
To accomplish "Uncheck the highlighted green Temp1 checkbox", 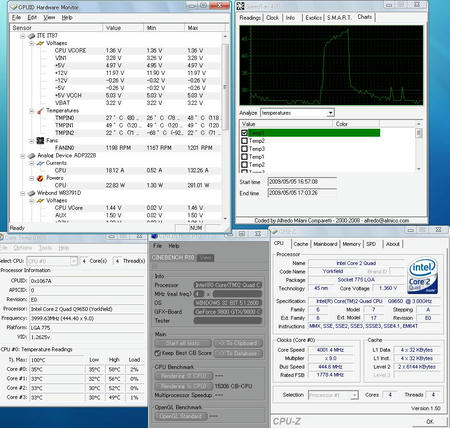I will click(x=244, y=133).
